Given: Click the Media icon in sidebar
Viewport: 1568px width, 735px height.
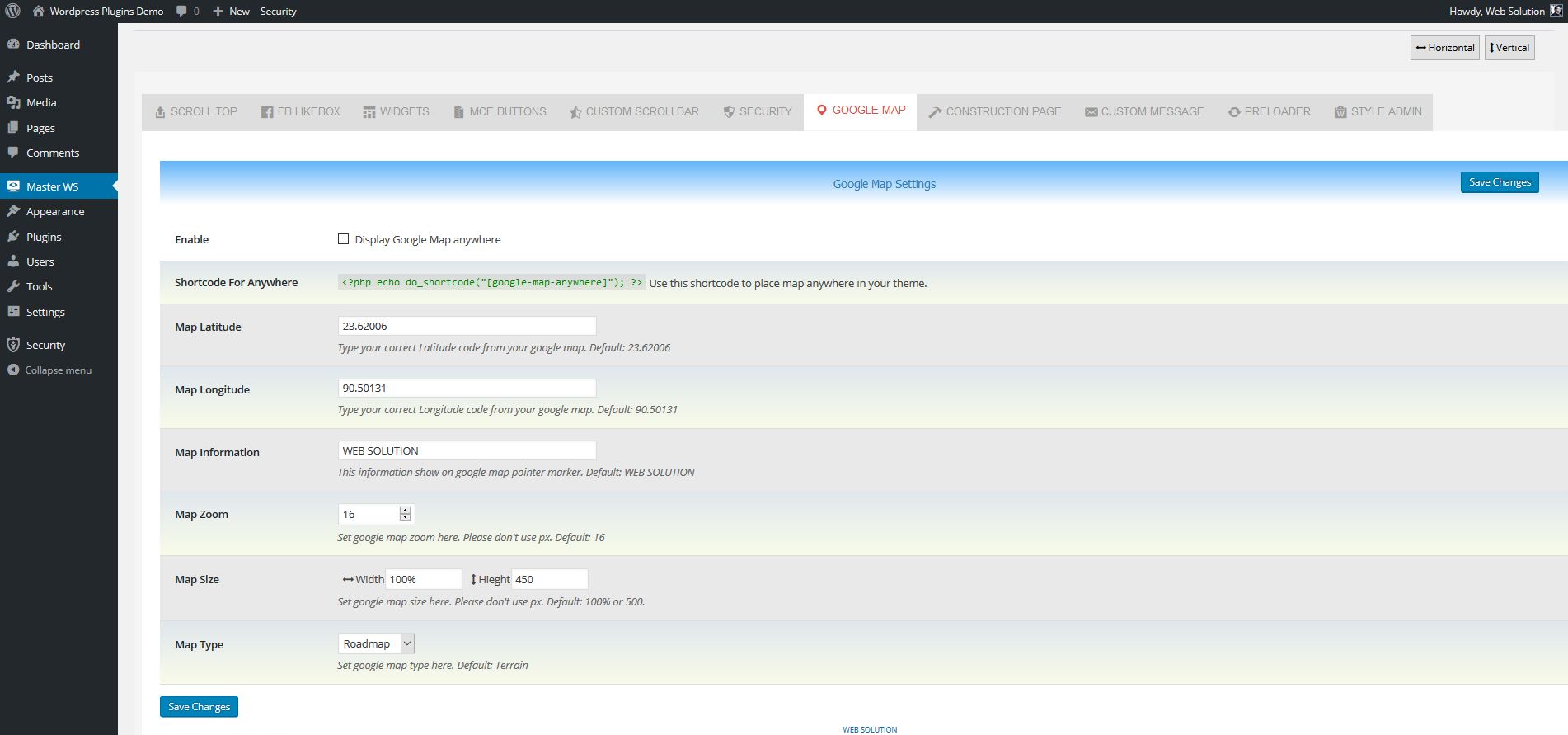Looking at the screenshot, I should coord(13,102).
